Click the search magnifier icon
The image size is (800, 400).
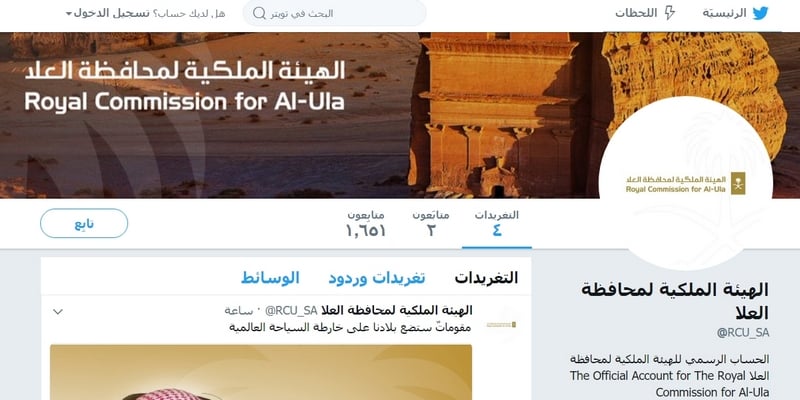point(259,13)
